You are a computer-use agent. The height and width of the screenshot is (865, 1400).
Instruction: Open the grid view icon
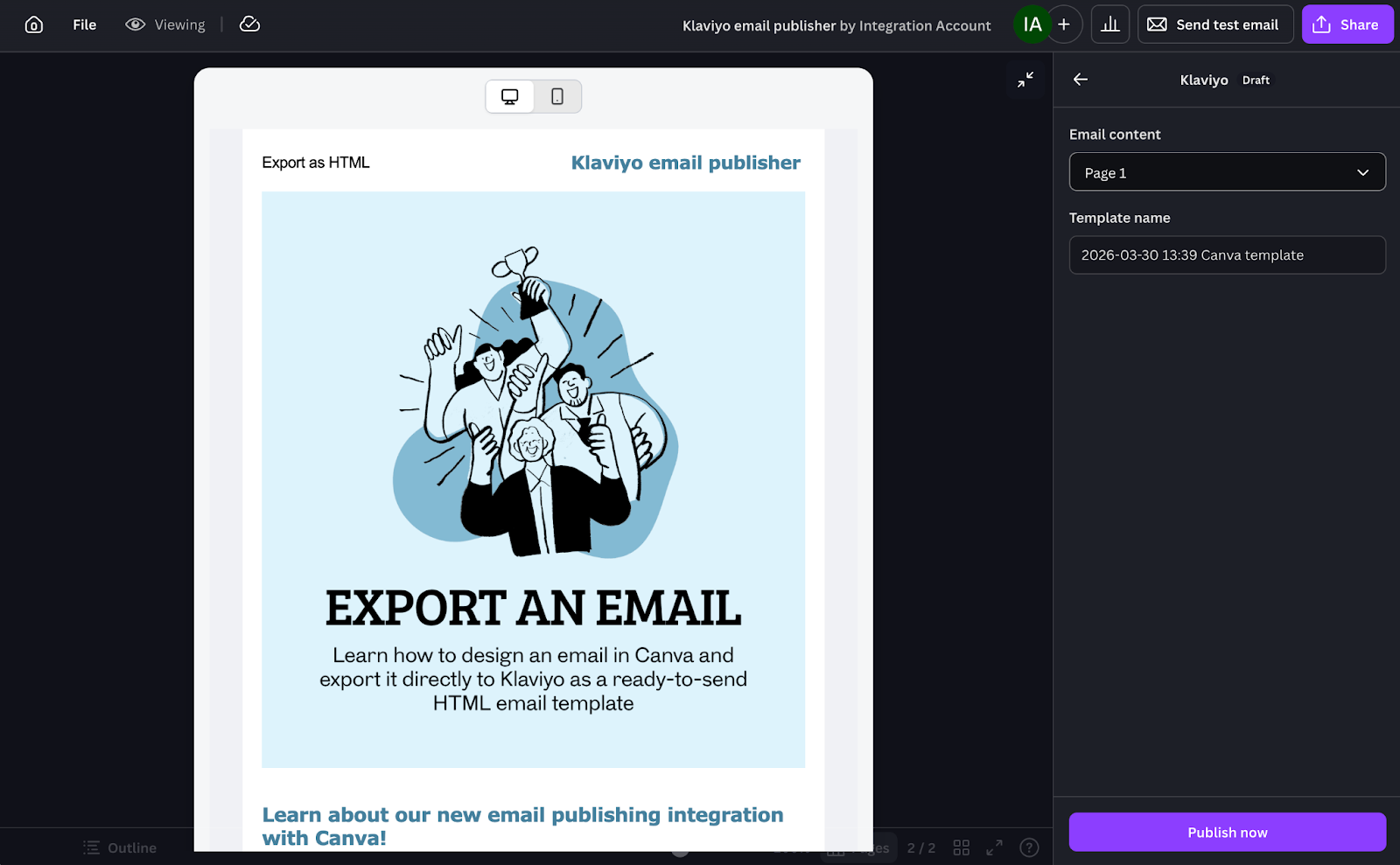click(x=961, y=848)
